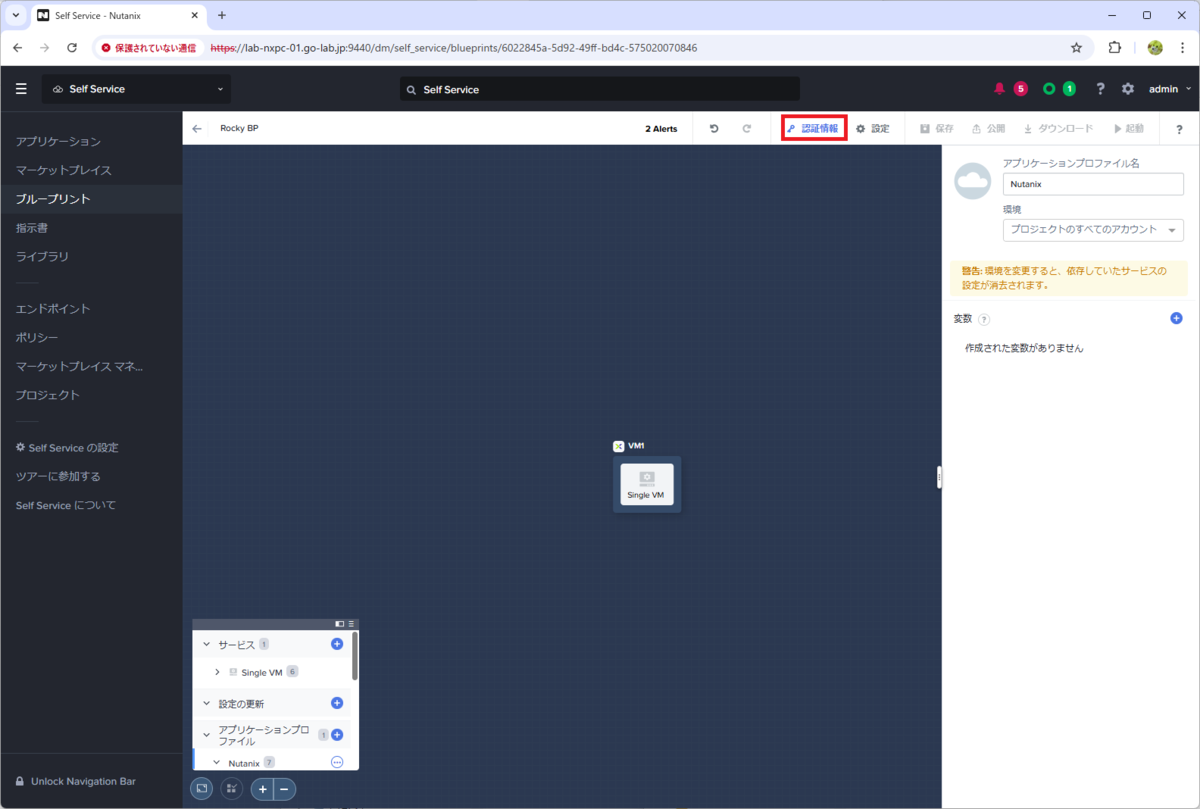The image size is (1200, 809).
Task: Select 指示書 in the sidebar
Action: [x=32, y=228]
